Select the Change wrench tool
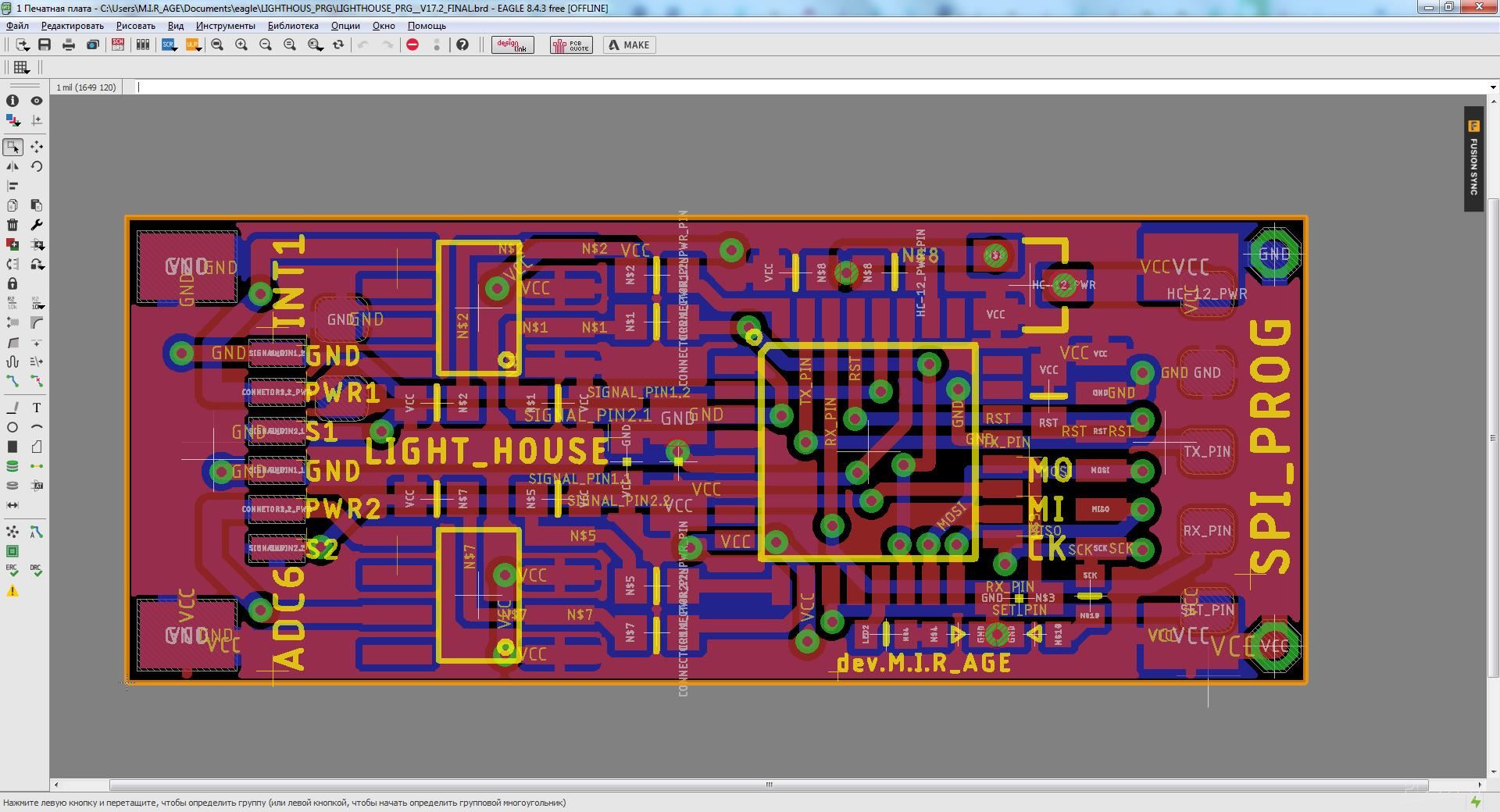 (x=37, y=225)
